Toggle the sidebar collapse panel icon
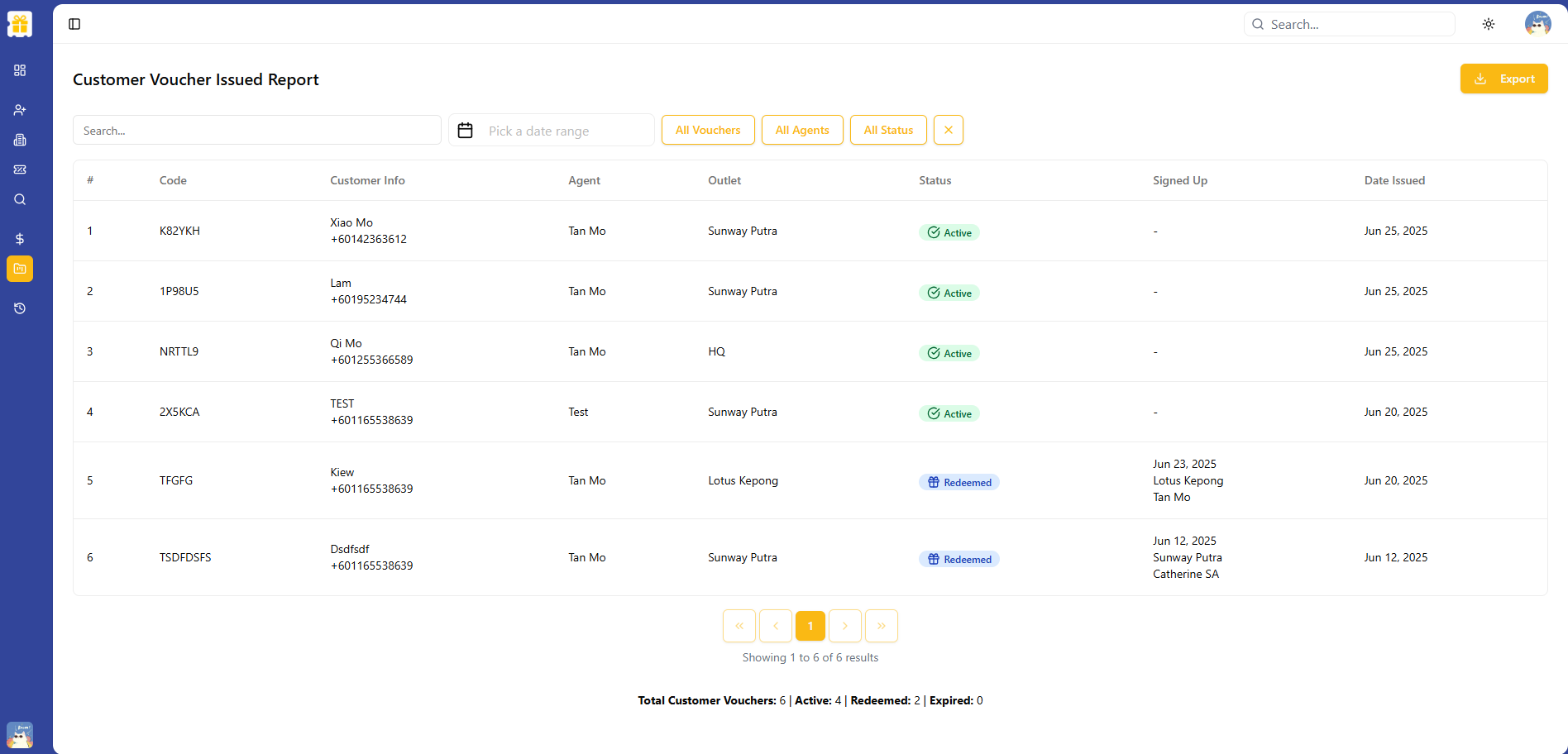The image size is (1568, 754). [74, 24]
